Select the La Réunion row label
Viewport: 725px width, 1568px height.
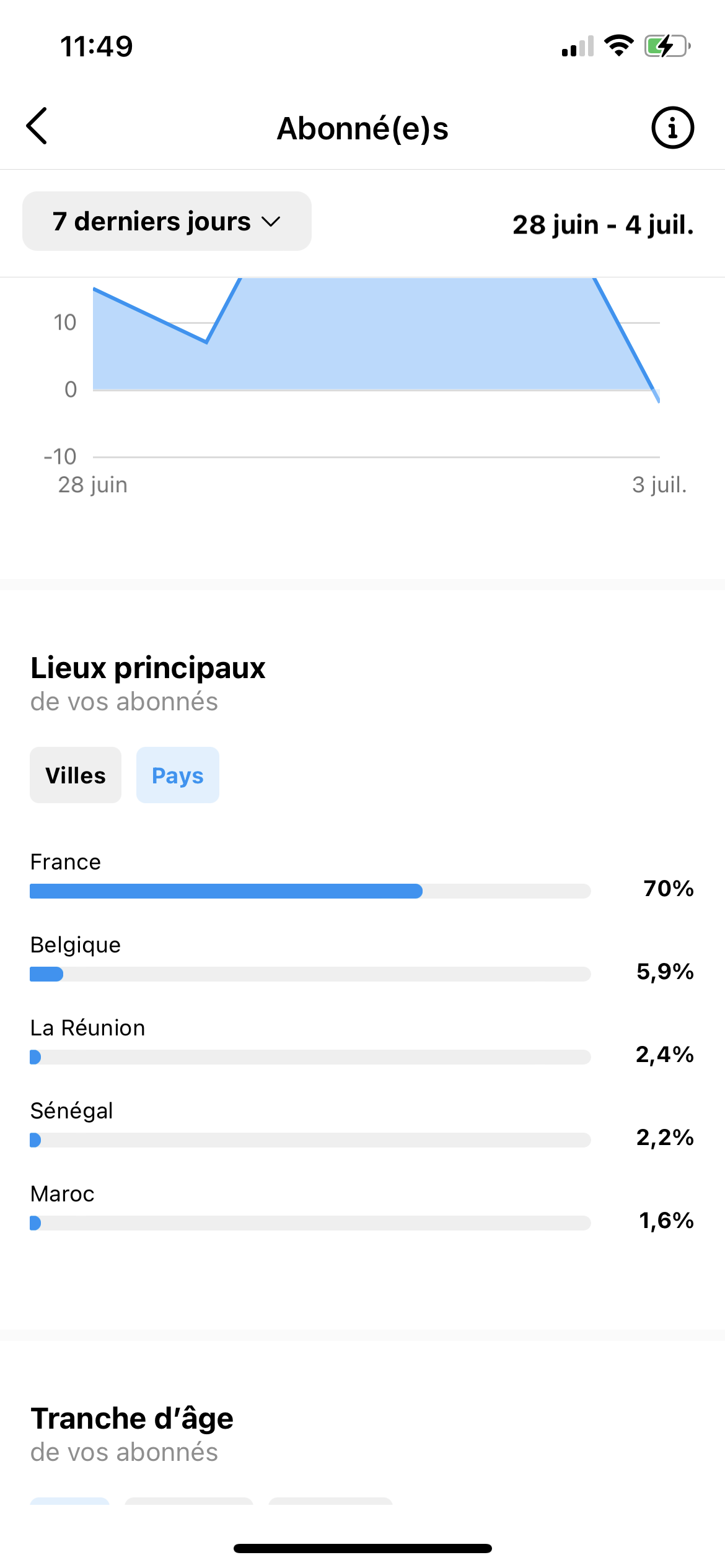[x=88, y=1028]
